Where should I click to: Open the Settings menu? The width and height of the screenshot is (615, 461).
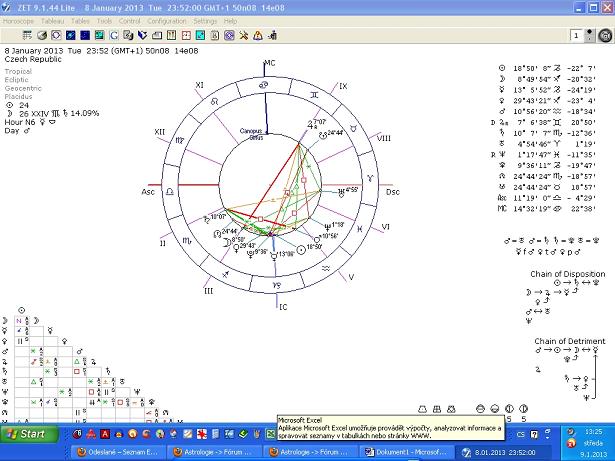pos(205,21)
